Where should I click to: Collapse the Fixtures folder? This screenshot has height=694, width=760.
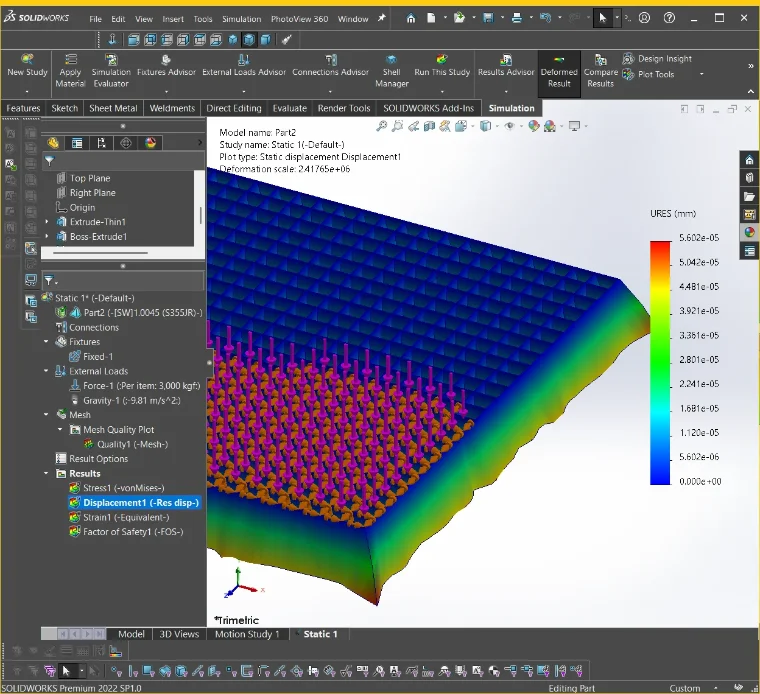coord(47,342)
